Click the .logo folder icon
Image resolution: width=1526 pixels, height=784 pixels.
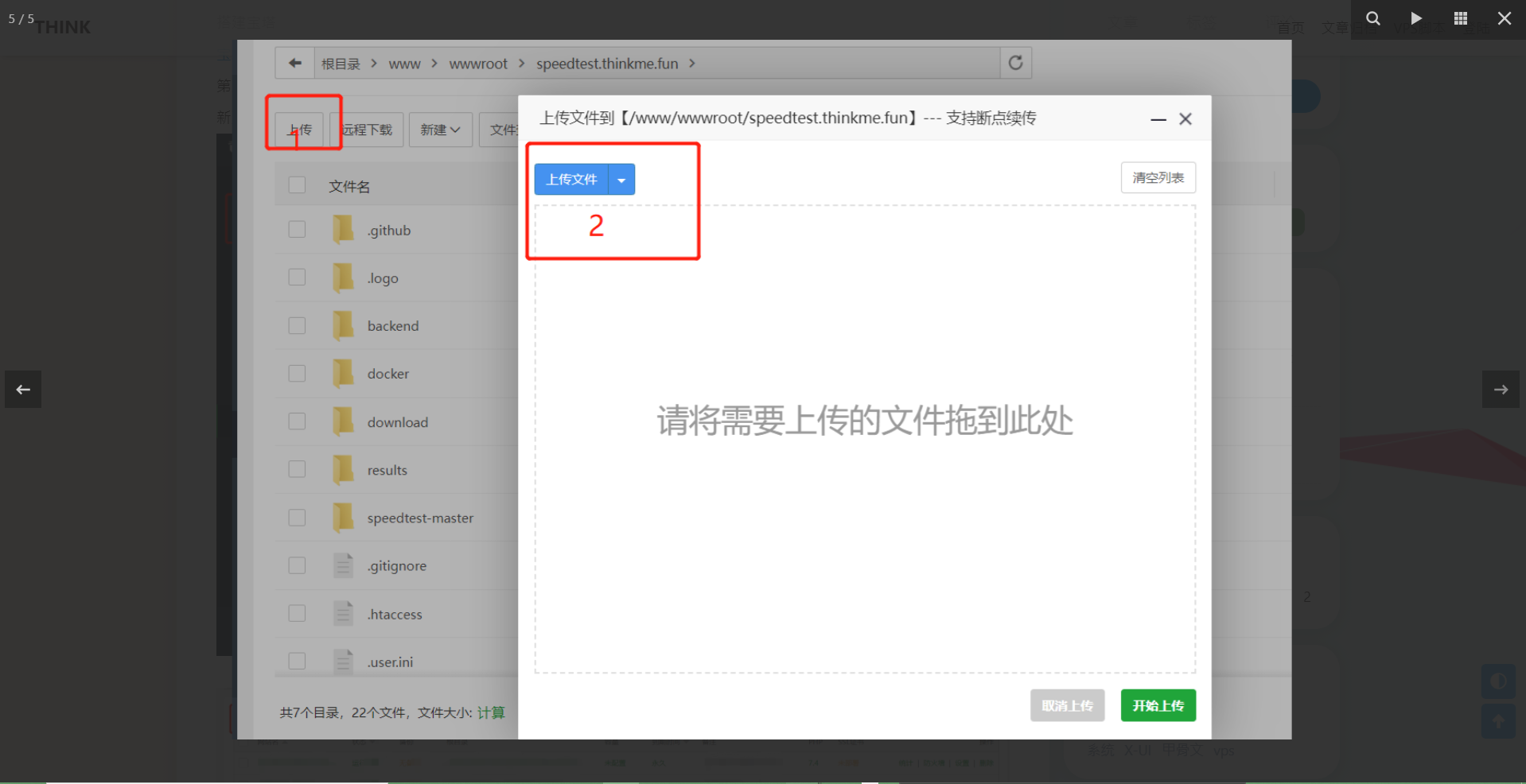pyautogui.click(x=343, y=278)
